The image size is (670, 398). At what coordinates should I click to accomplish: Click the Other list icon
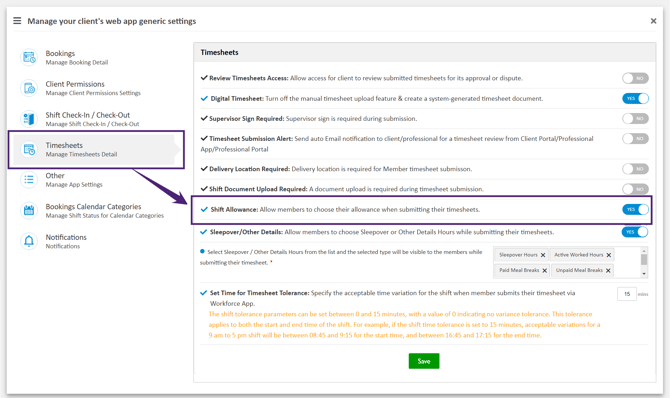click(29, 180)
